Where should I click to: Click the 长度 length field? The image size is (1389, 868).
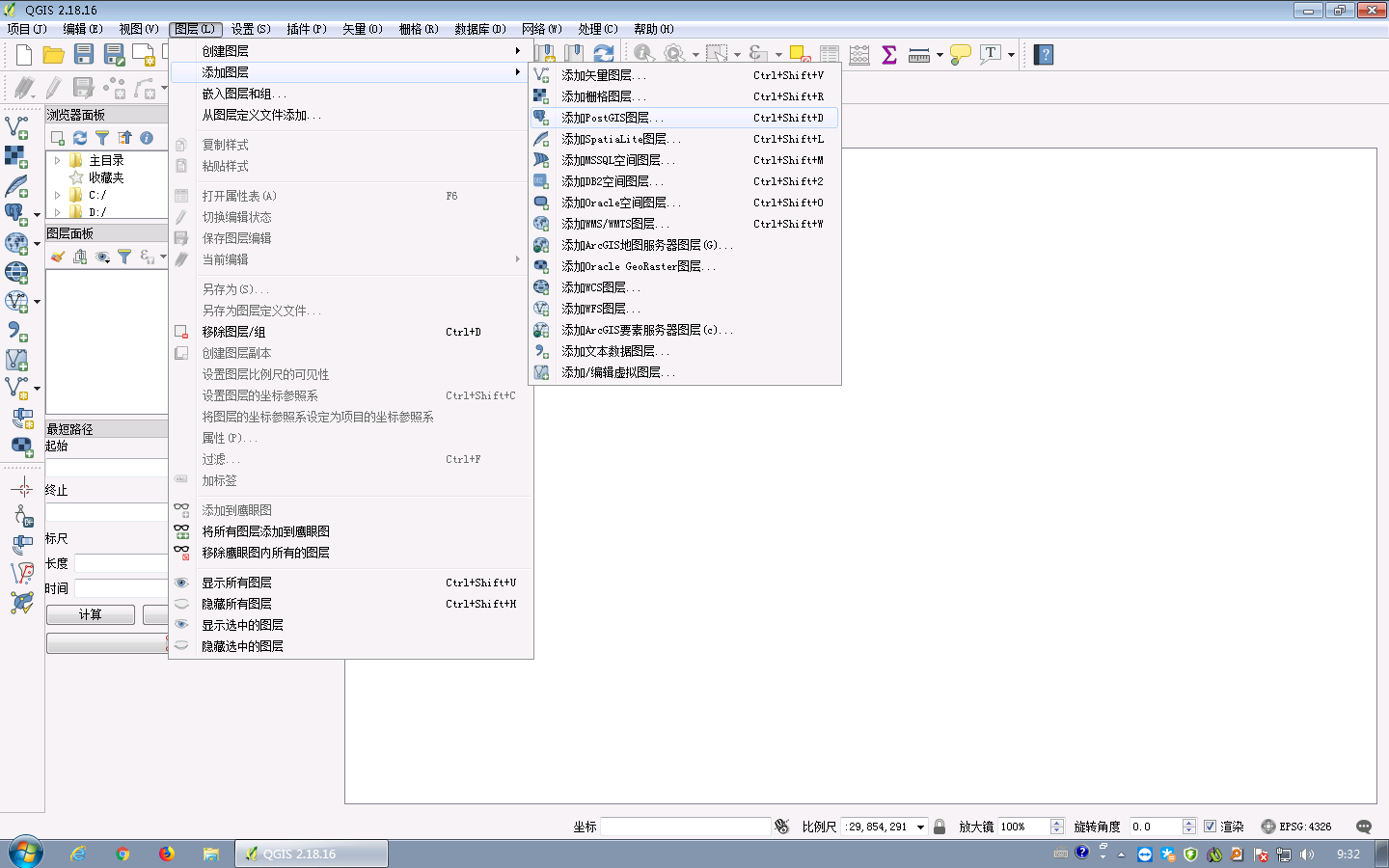click(x=122, y=563)
